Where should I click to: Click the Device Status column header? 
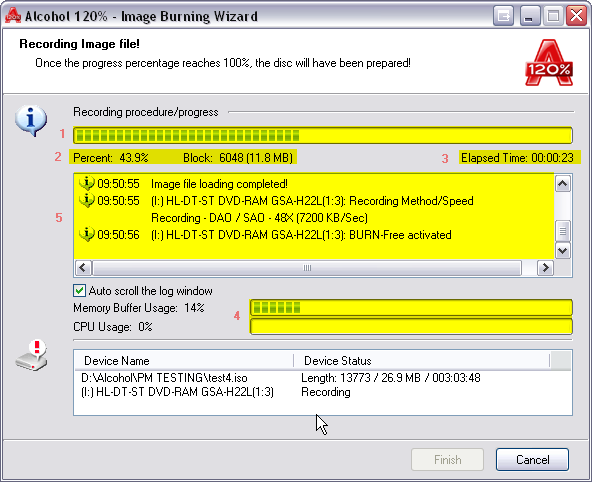point(422,361)
